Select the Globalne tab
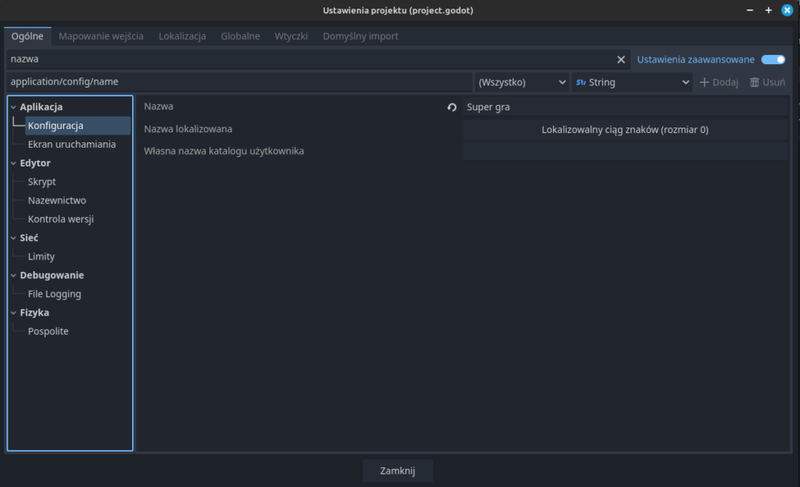 pyautogui.click(x=240, y=36)
